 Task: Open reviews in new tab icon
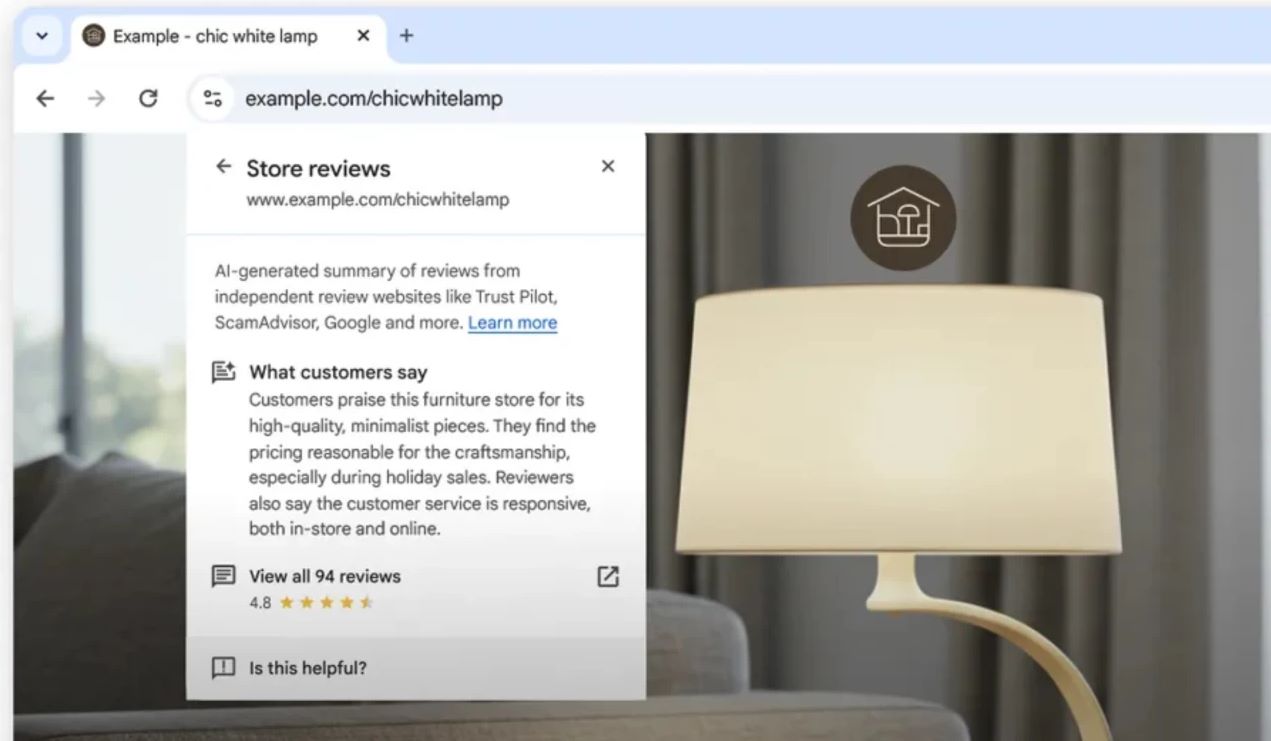(x=607, y=576)
